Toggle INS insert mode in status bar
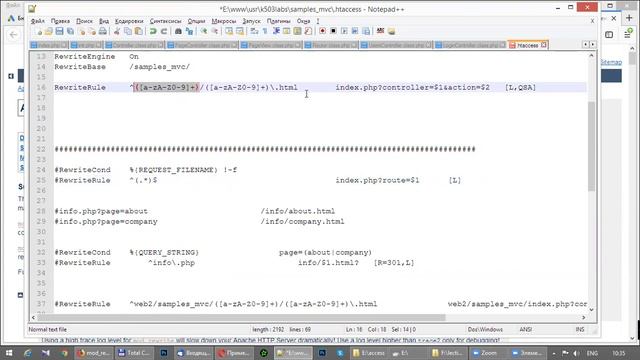 pyautogui.click(x=580, y=329)
